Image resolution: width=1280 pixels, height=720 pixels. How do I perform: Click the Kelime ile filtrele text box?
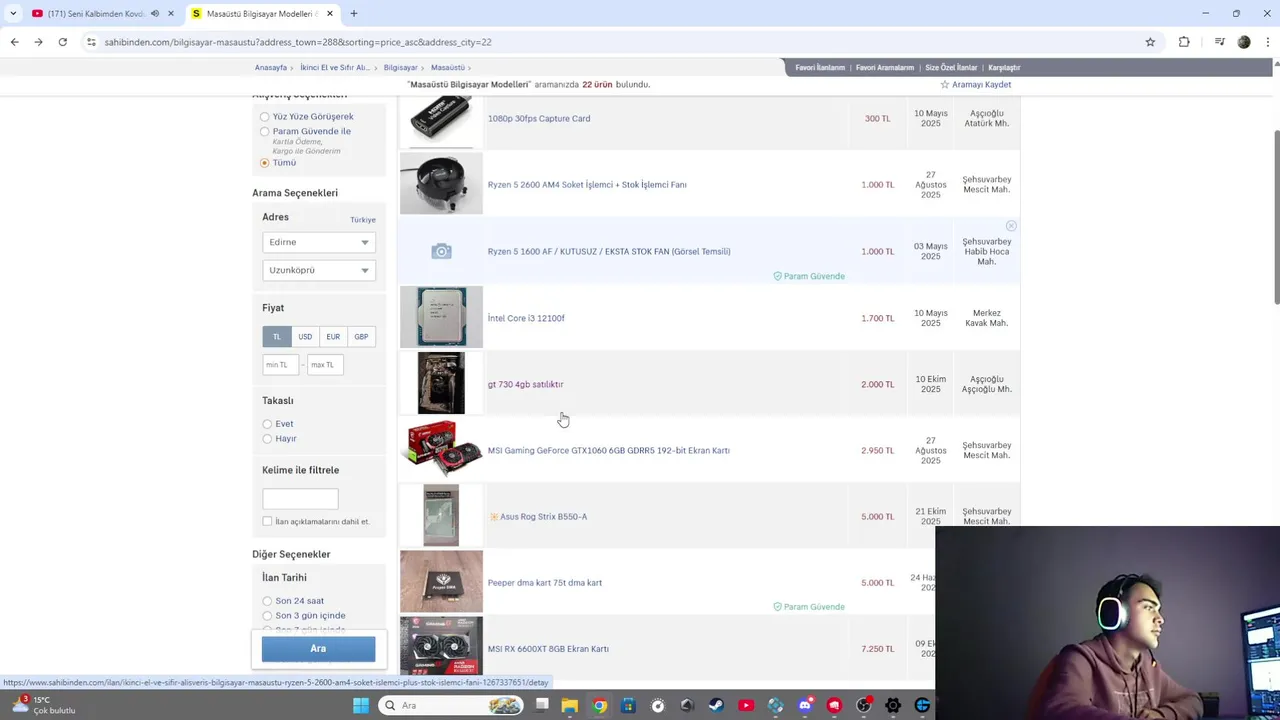tap(300, 498)
